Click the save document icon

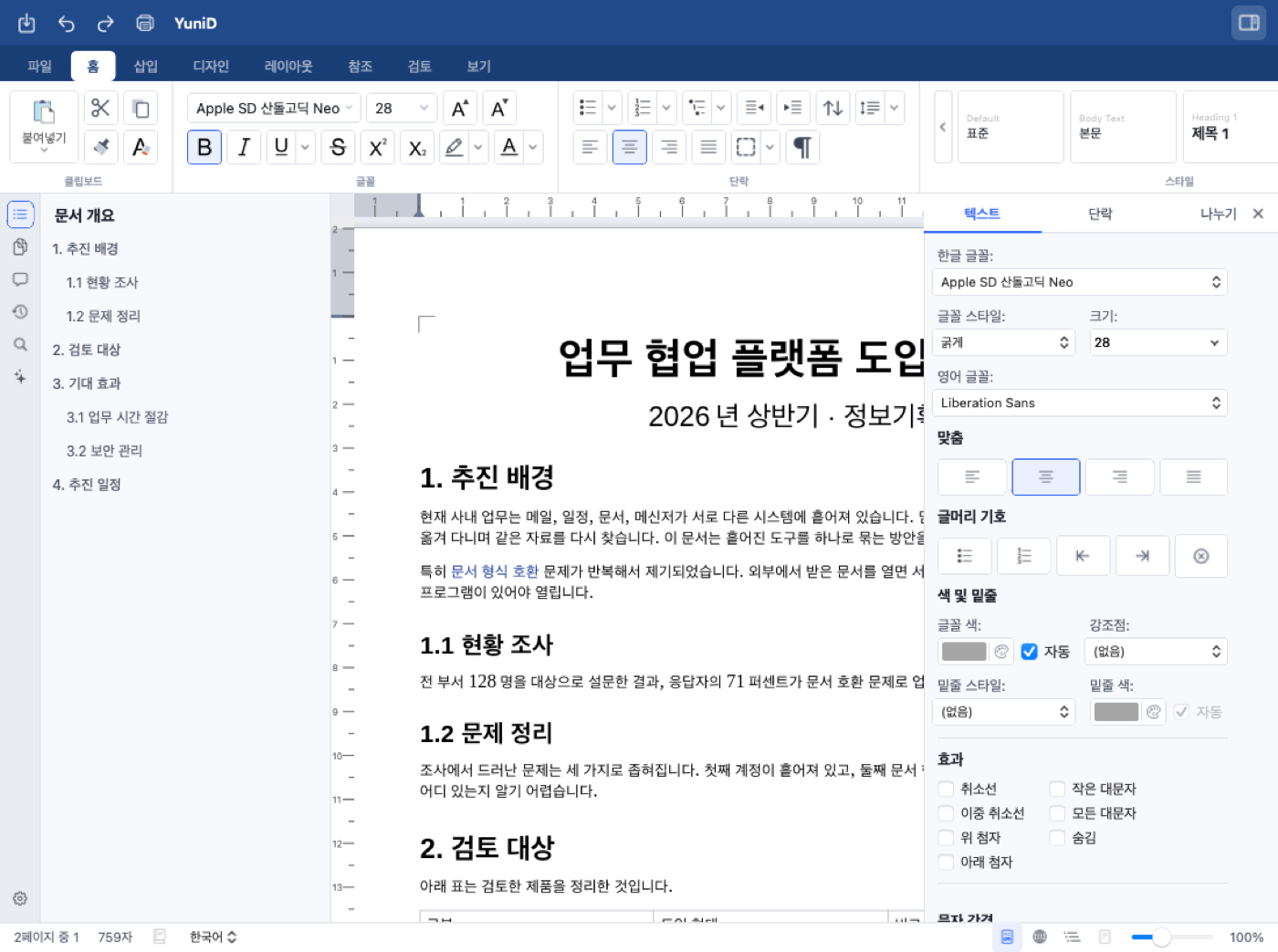tap(26, 23)
